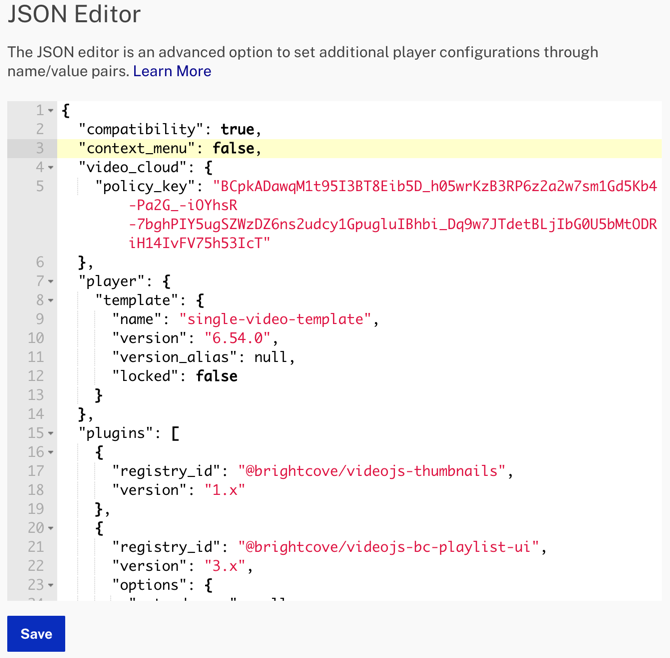Click the "version" key on line 10
This screenshot has width=670, height=658.
pos(150,338)
